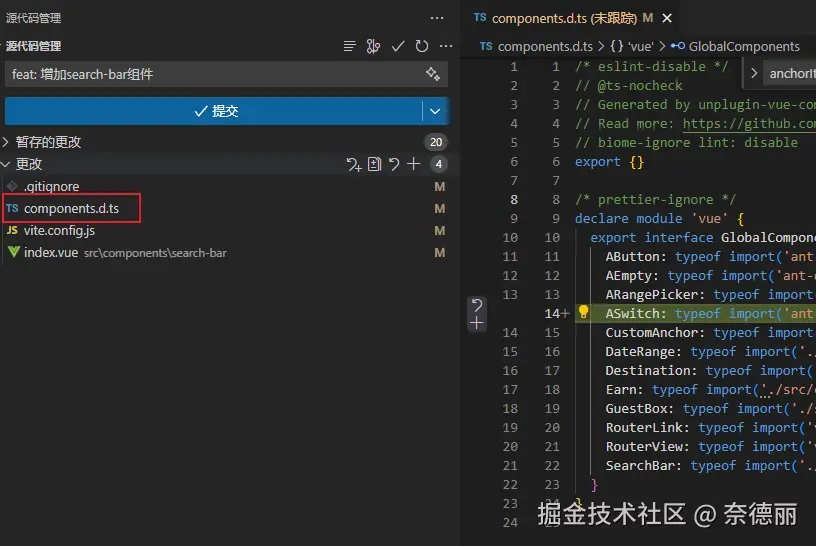Click GlobalComponents in the breadcrumb
This screenshot has width=816, height=546.
tap(744, 46)
